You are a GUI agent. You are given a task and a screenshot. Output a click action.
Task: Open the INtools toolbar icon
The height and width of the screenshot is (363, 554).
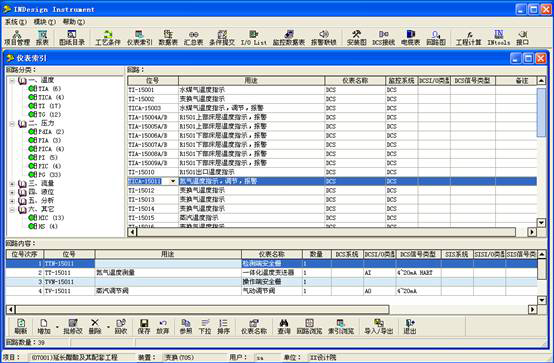(499, 38)
